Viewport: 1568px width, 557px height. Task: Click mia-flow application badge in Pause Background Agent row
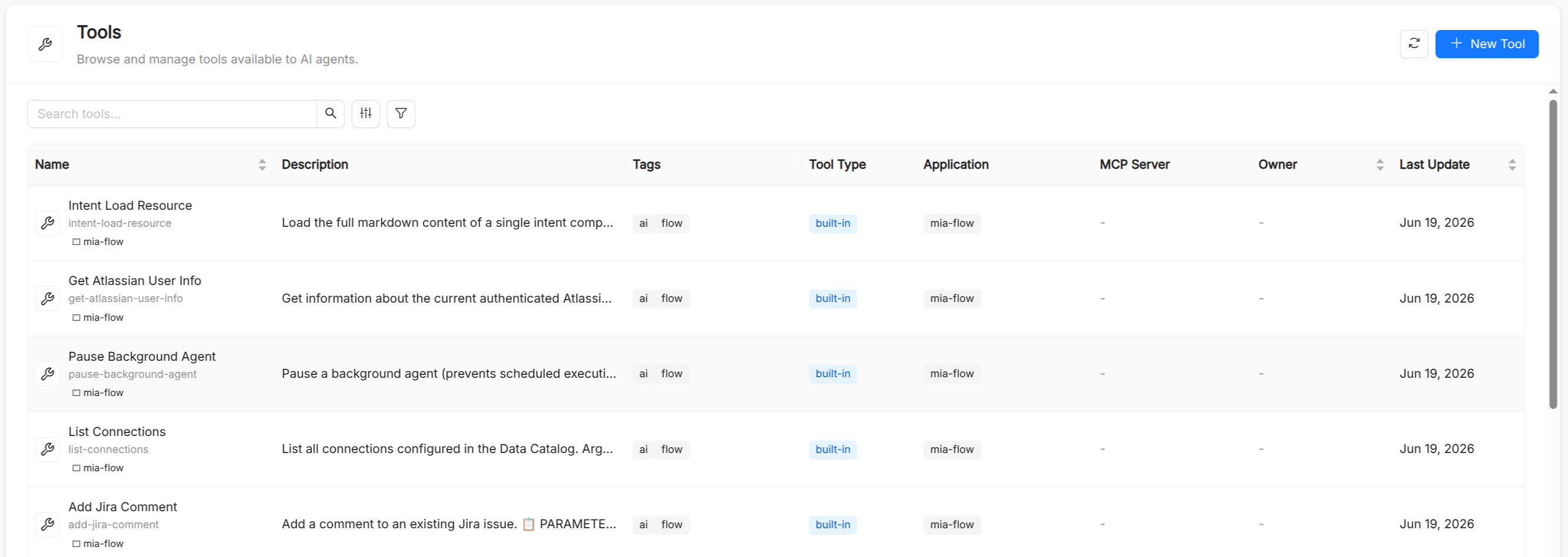(952, 374)
